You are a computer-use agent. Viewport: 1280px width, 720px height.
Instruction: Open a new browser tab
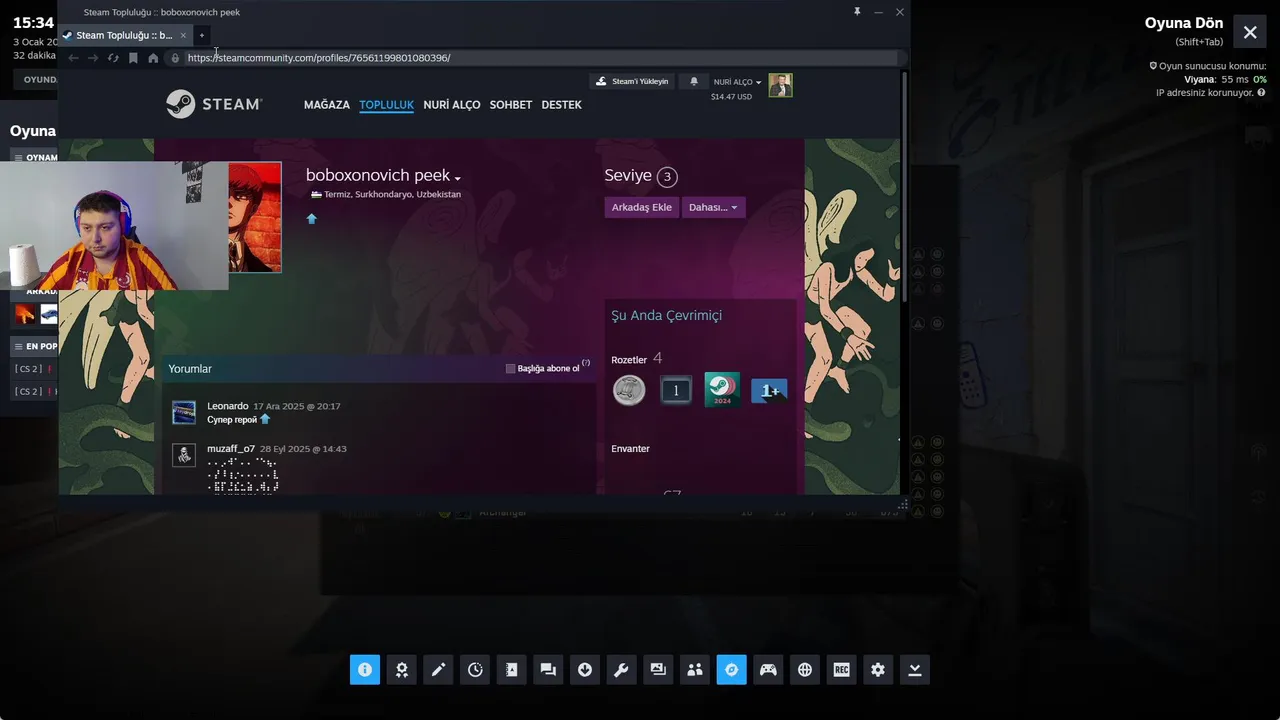point(201,35)
